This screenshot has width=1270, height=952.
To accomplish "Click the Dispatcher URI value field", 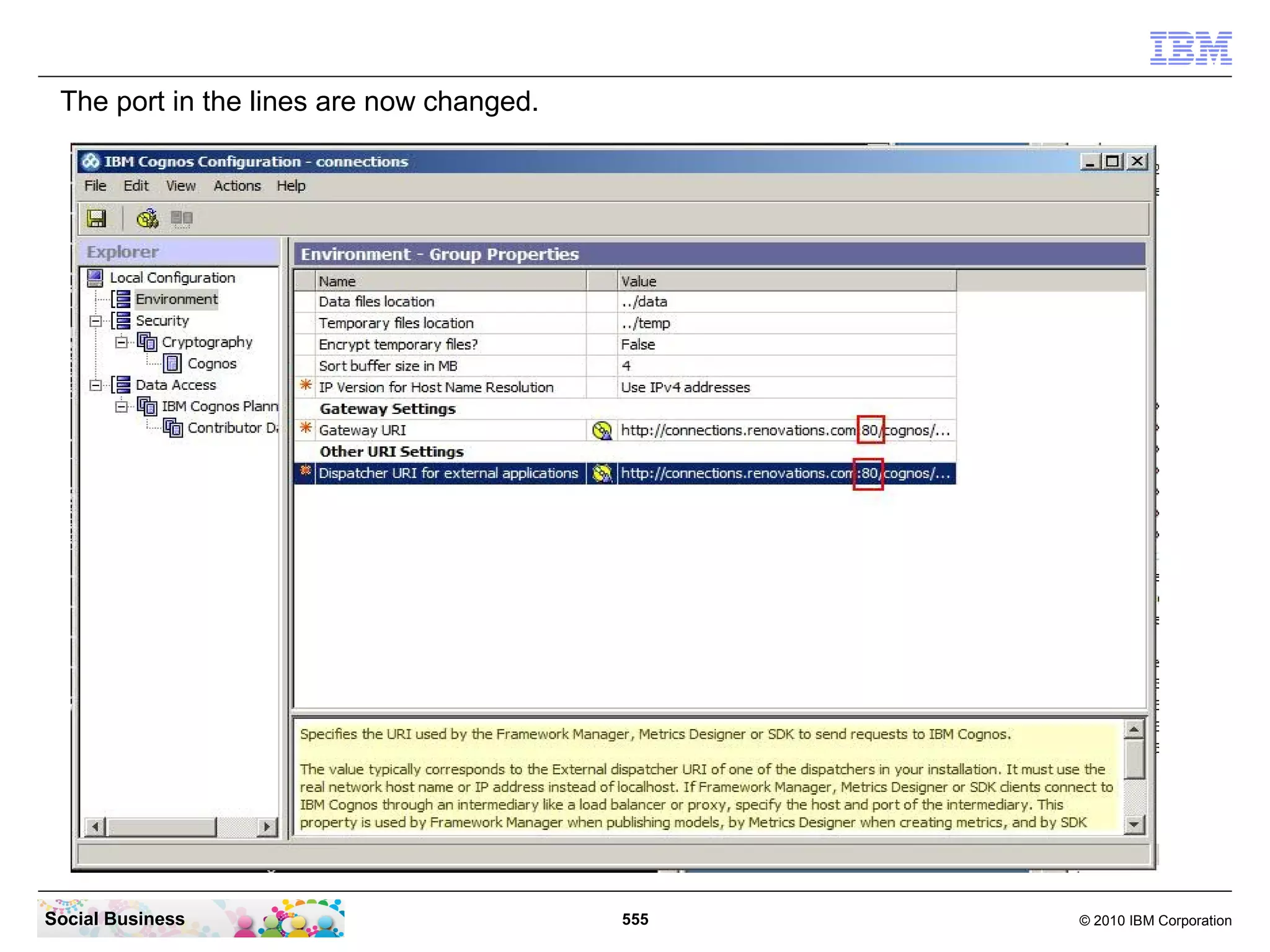I will pyautogui.click(x=786, y=474).
